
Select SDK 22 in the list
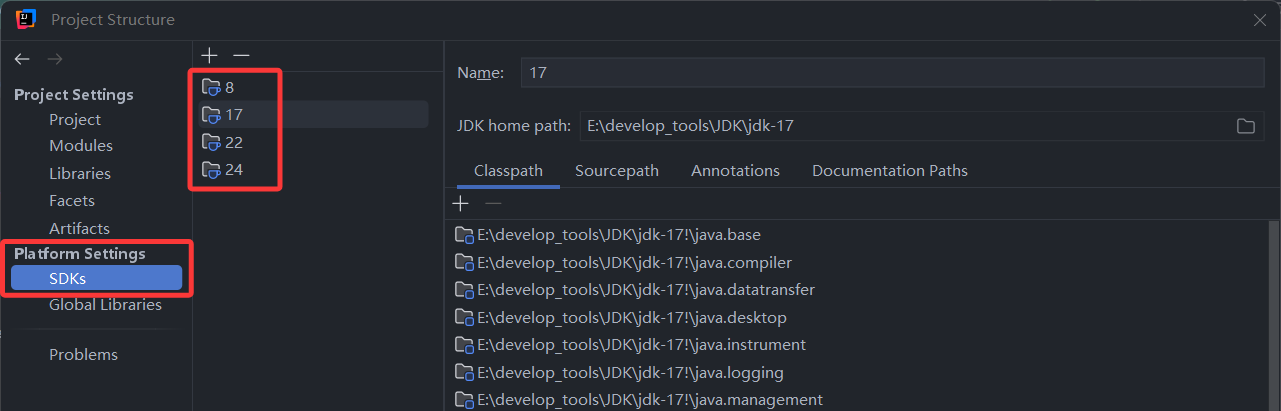tap(233, 142)
